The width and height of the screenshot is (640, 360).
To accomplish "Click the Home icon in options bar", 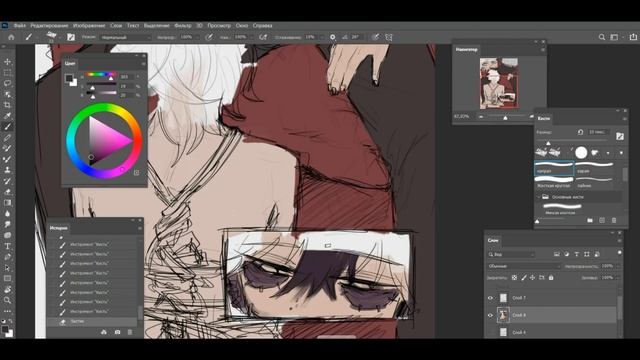I will (x=11, y=37).
